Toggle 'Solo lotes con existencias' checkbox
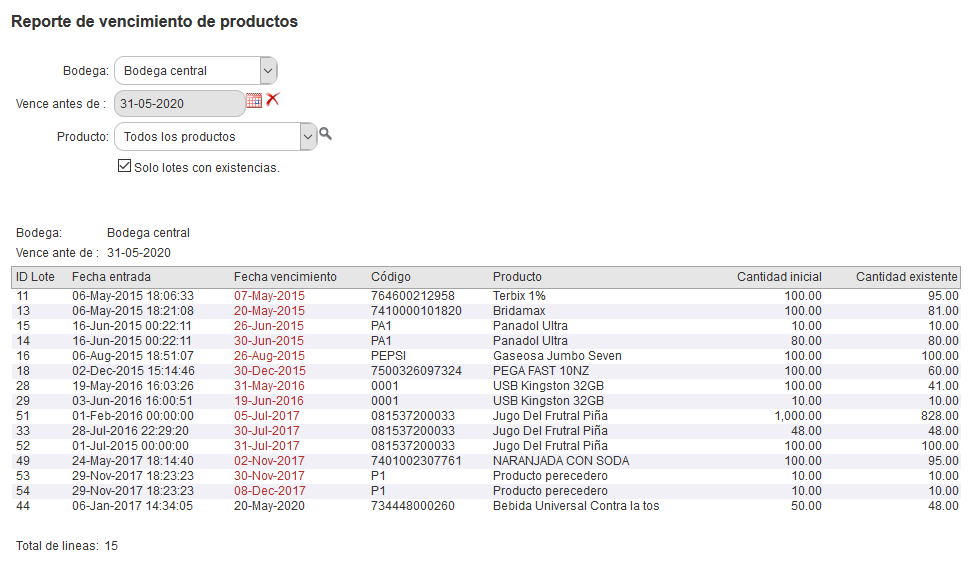Viewport: 975px width, 563px height. pyautogui.click(x=125, y=167)
